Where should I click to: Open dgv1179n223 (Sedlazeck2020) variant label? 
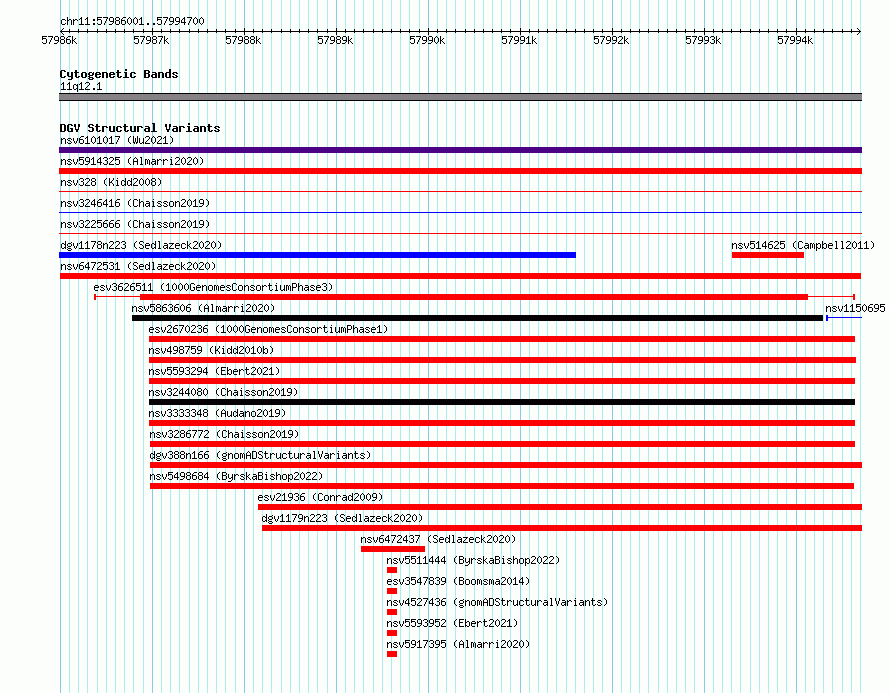(x=342, y=518)
